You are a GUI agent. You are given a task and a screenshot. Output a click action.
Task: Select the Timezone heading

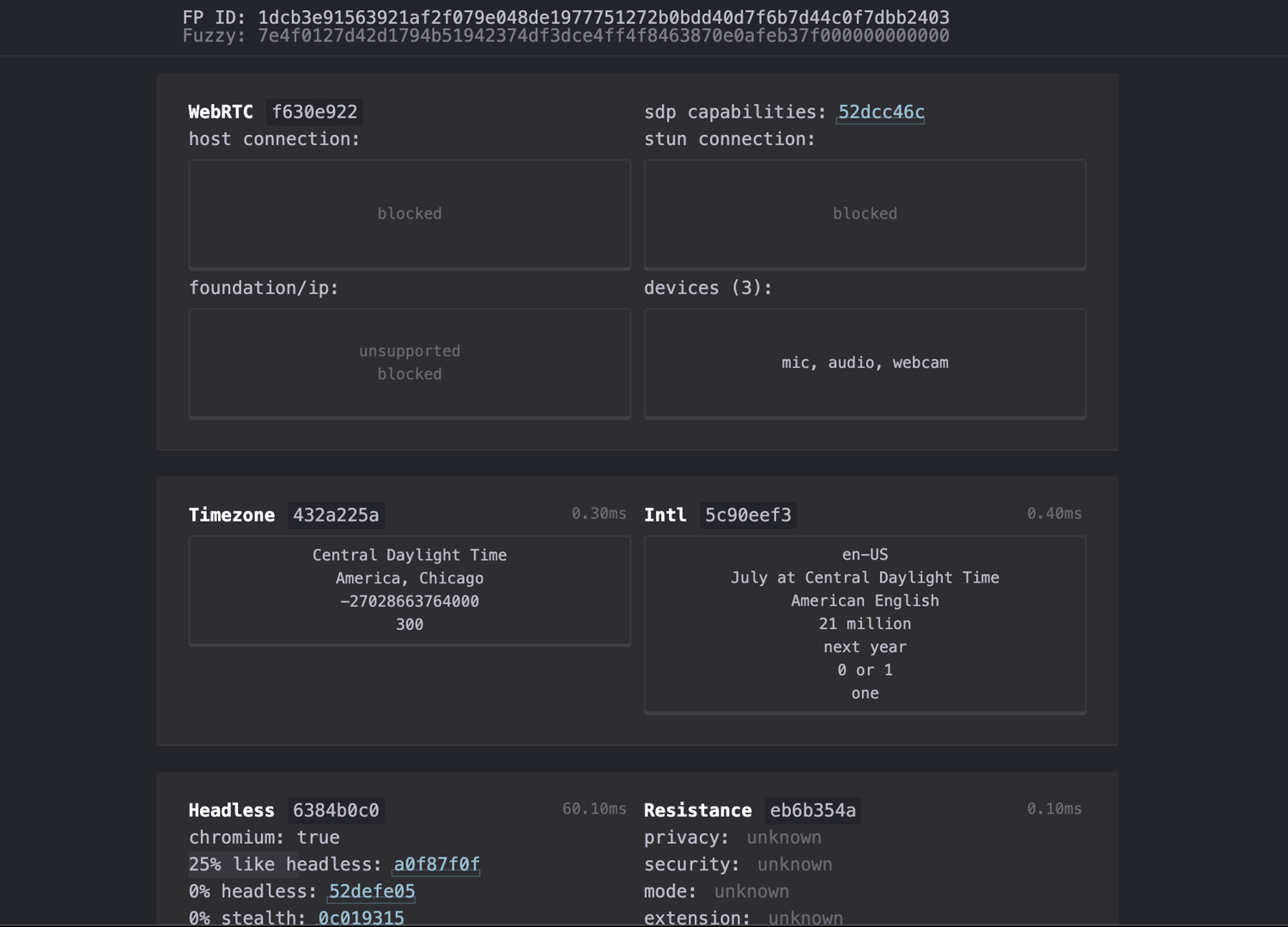coord(232,515)
